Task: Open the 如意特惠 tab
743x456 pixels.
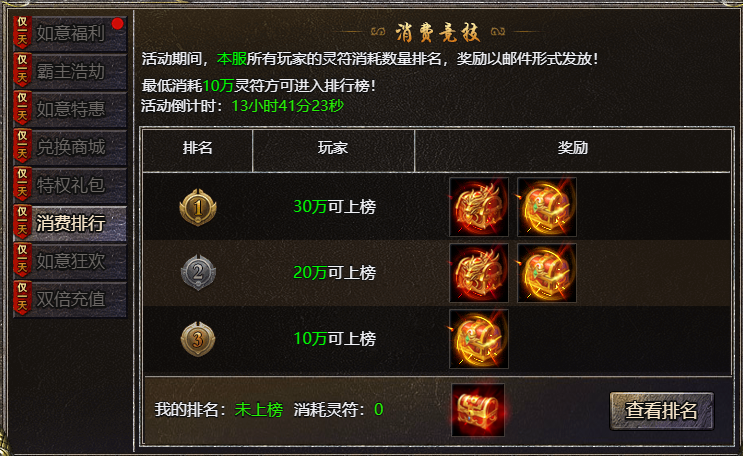Action: click(70, 109)
